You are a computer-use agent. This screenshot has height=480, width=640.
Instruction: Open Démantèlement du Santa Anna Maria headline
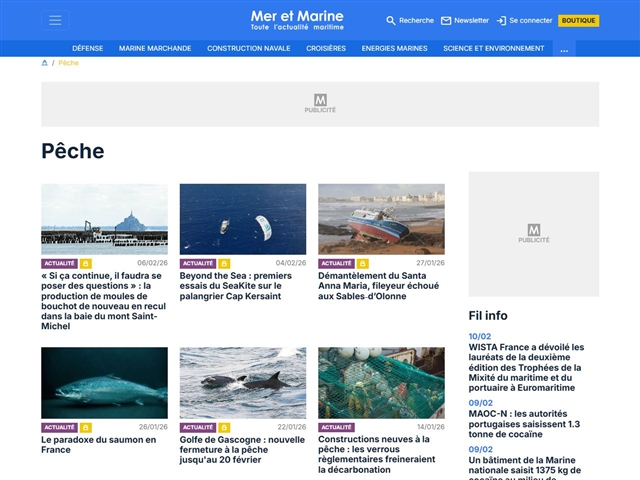pos(379,286)
